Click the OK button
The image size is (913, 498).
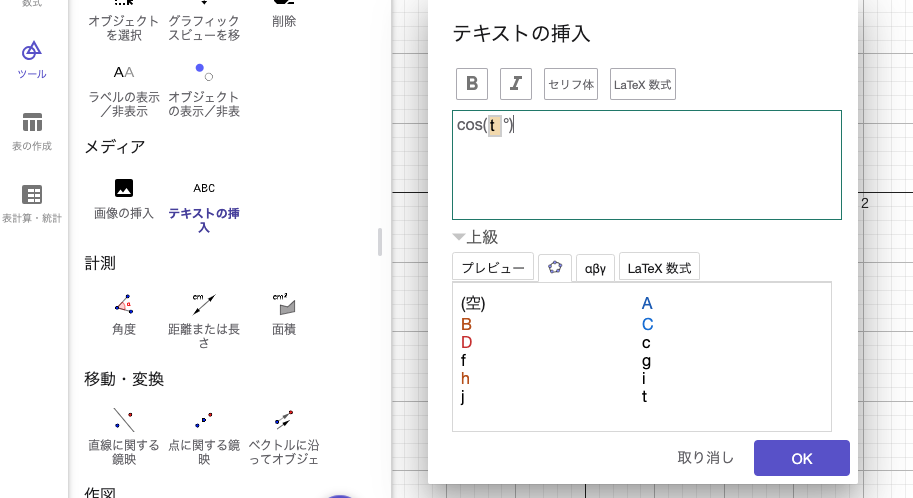801,458
